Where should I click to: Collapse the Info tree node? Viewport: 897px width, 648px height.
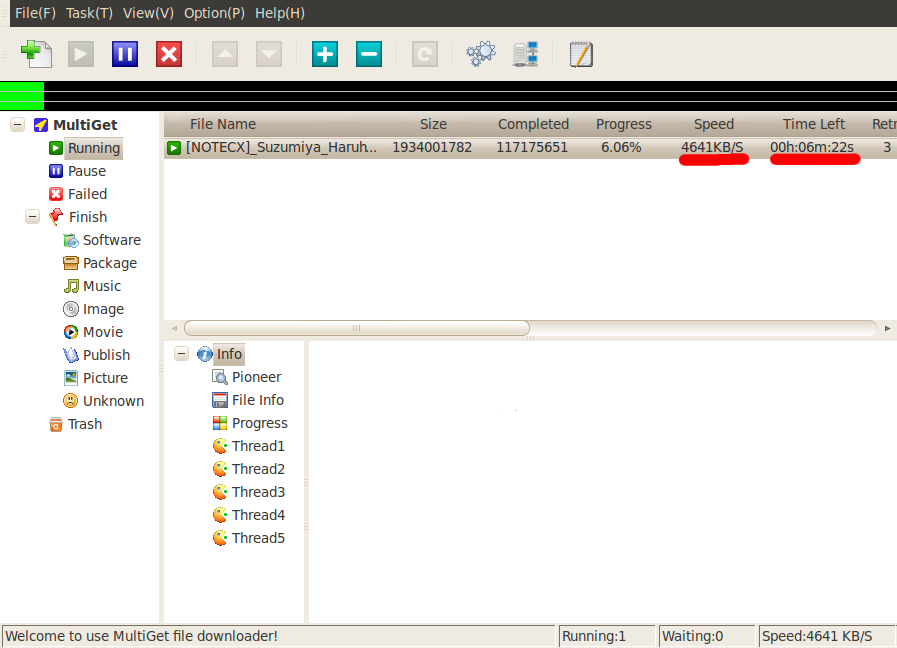click(181, 354)
